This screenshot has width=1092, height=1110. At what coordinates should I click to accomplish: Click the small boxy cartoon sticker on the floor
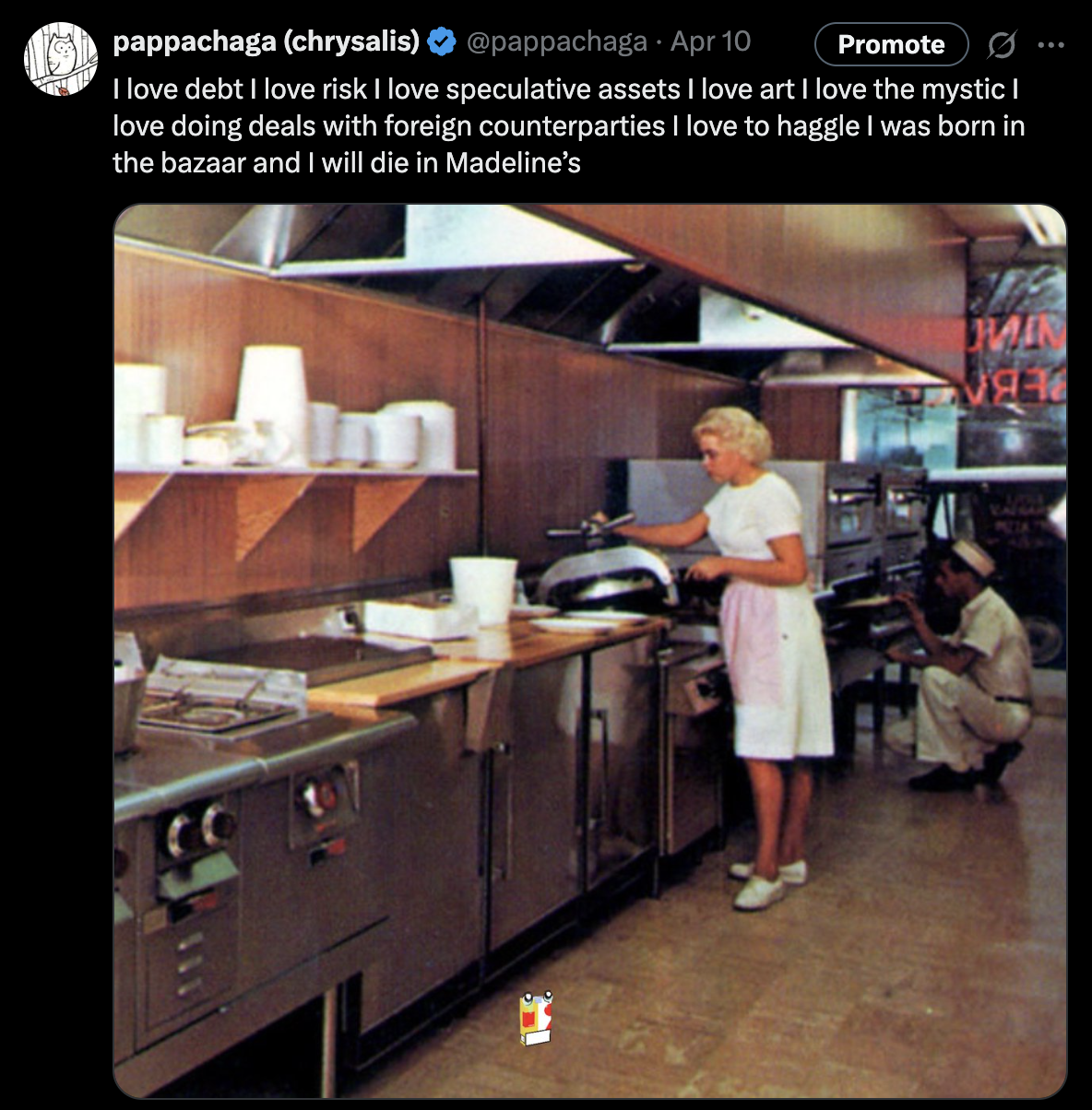[537, 1018]
